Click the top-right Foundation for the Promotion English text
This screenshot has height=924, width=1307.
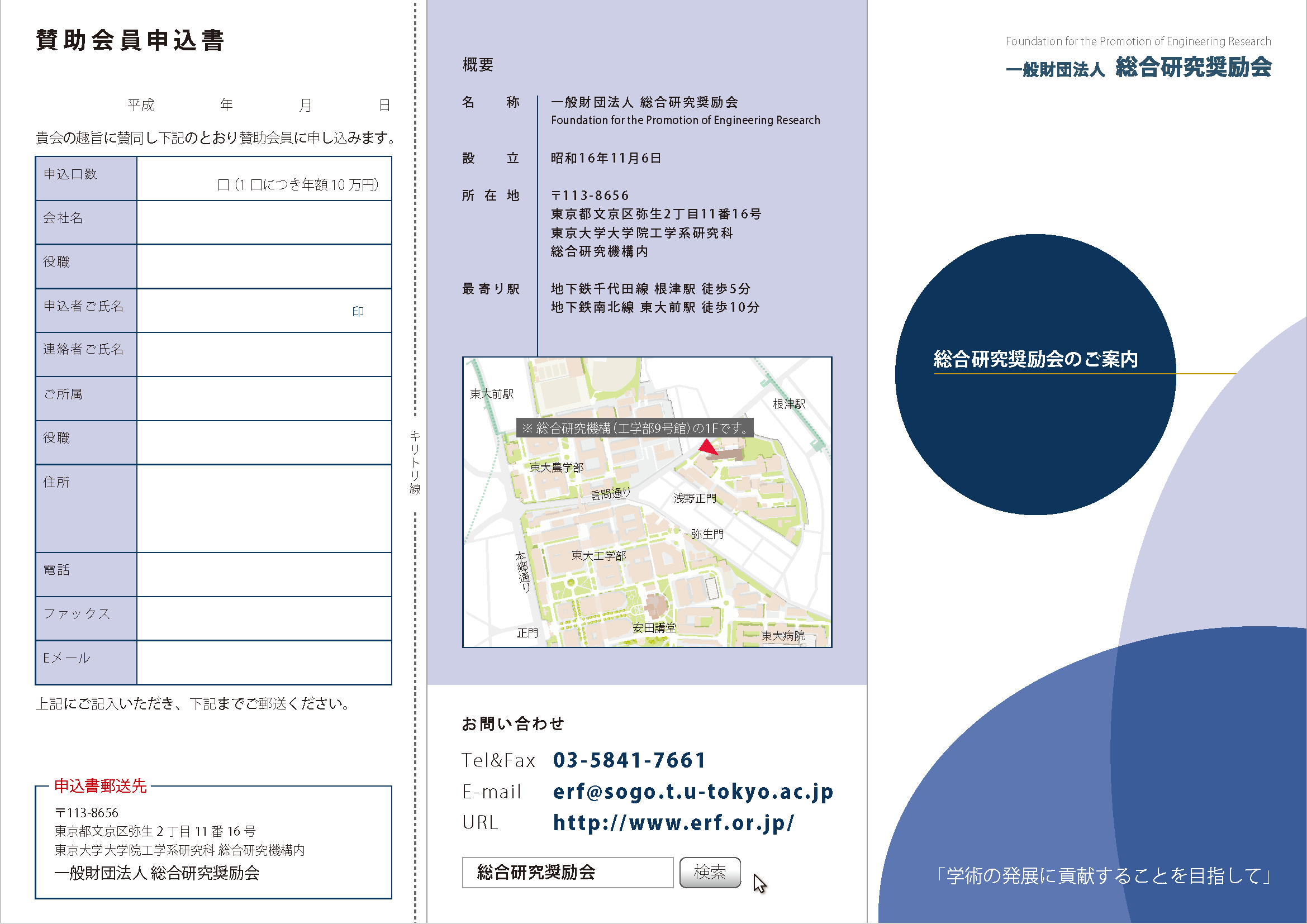pyautogui.click(x=1138, y=41)
